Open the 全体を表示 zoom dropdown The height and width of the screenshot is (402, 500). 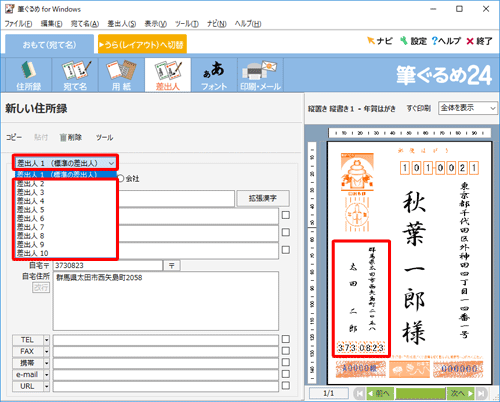coord(467,108)
